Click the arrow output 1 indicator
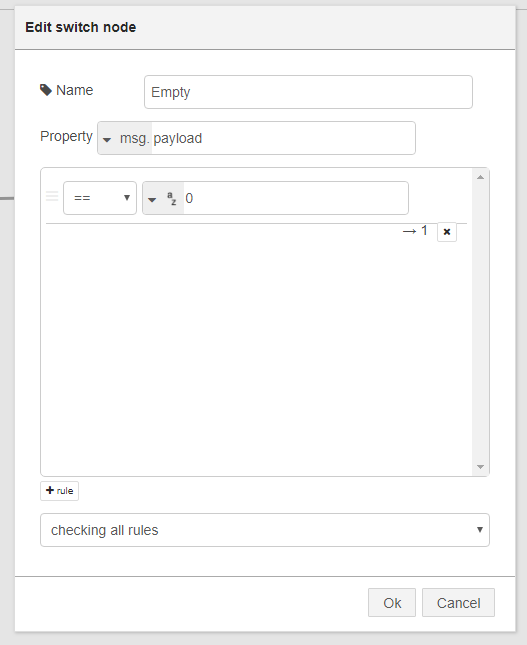Viewport: 527px width, 645px height. coord(415,231)
